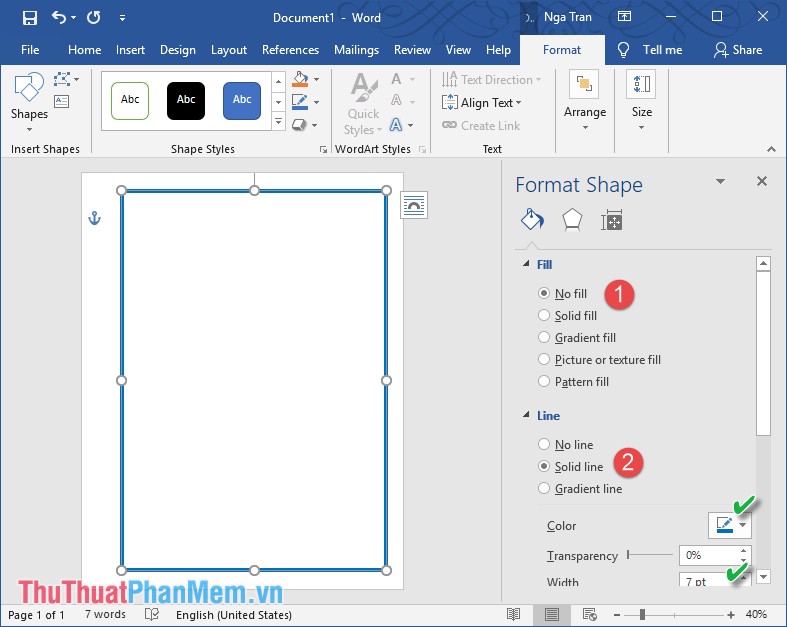Screen dimensions: 787x627
Task: Open Shape Fill dropdown arrow
Action: point(316,79)
